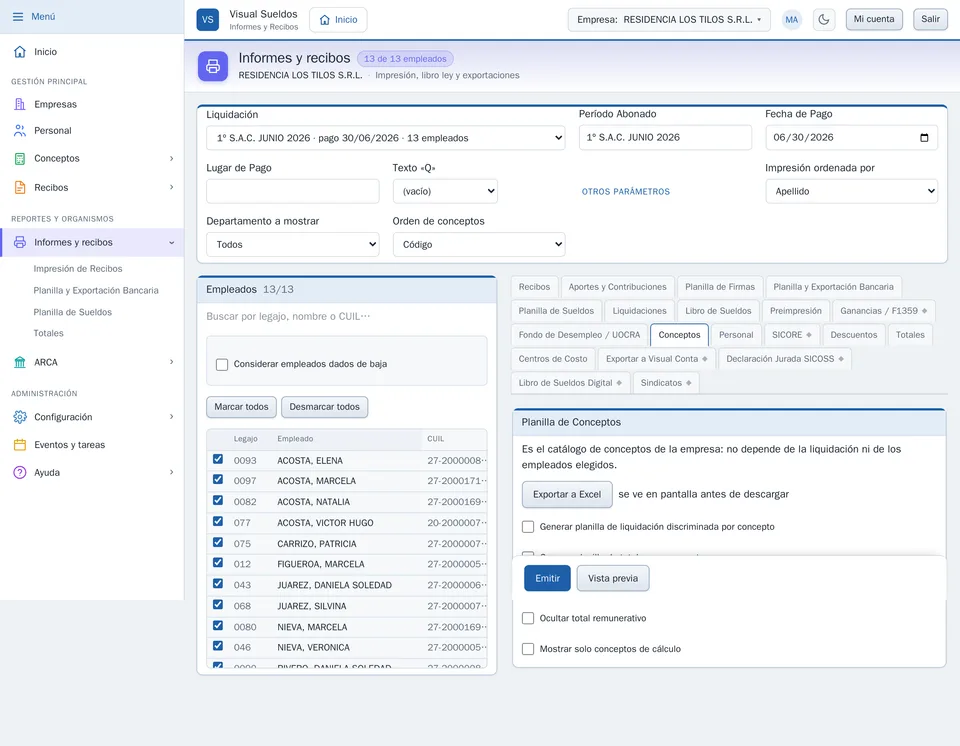Open Departamento a mostrar dropdown
This screenshot has width=960, height=746.
tap(293, 244)
